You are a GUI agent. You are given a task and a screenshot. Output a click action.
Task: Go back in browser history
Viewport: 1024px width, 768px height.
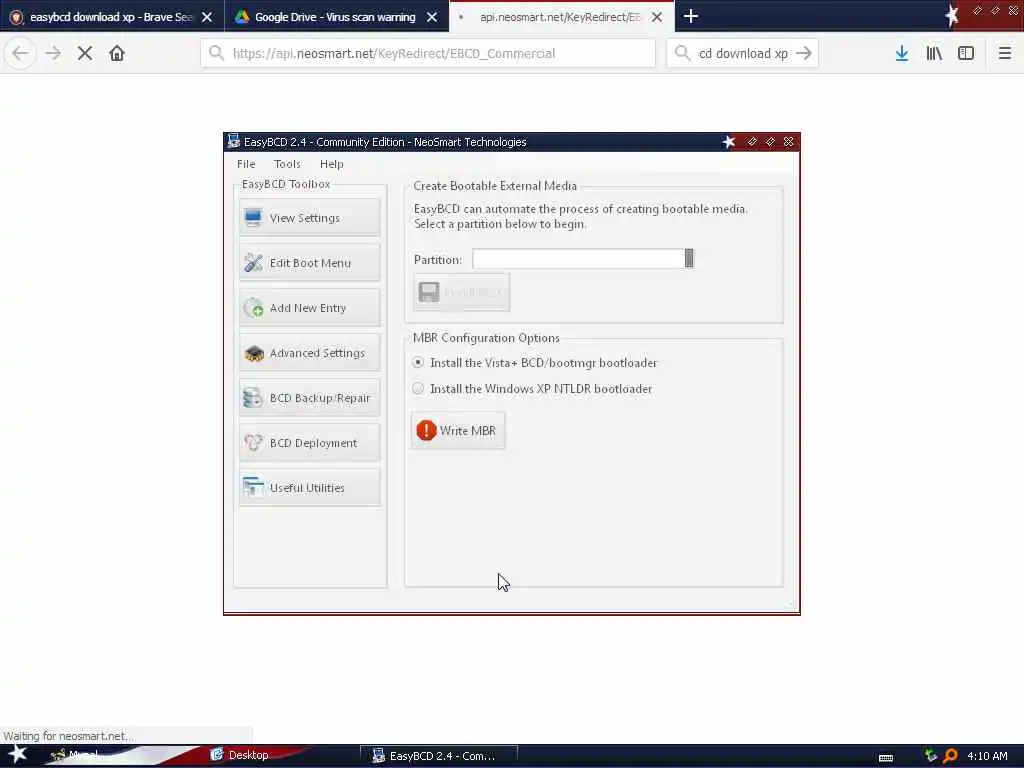[x=20, y=54]
